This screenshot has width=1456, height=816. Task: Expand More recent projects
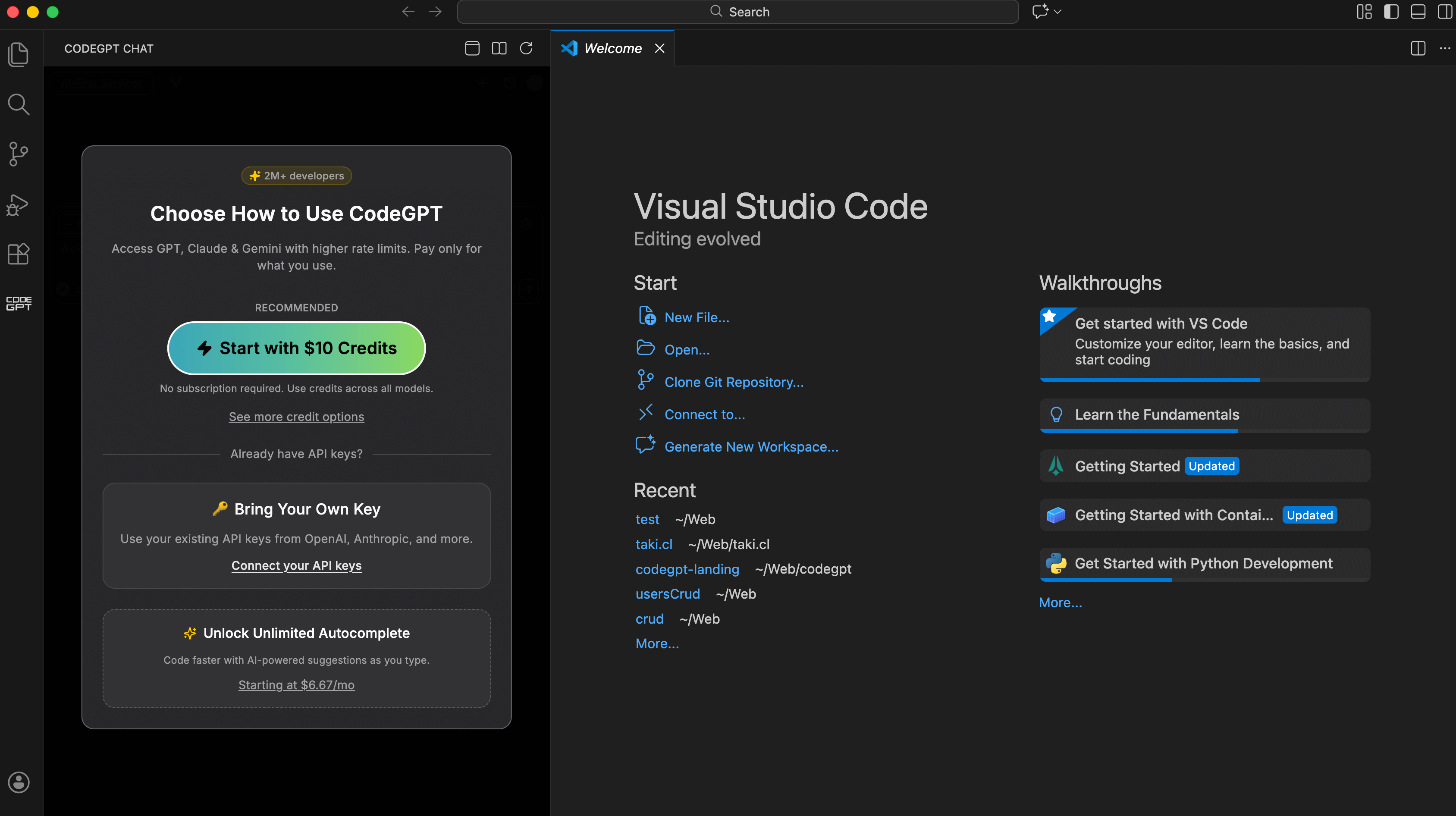(x=657, y=643)
